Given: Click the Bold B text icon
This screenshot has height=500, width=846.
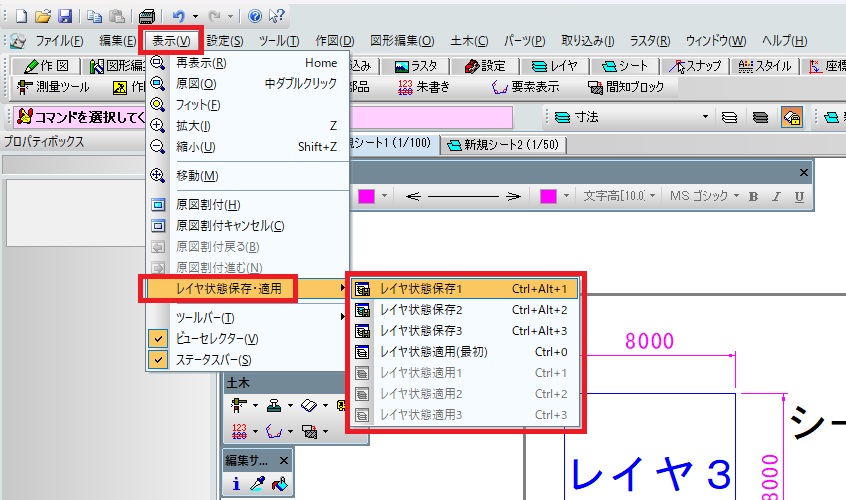Looking at the screenshot, I should coord(753,197).
